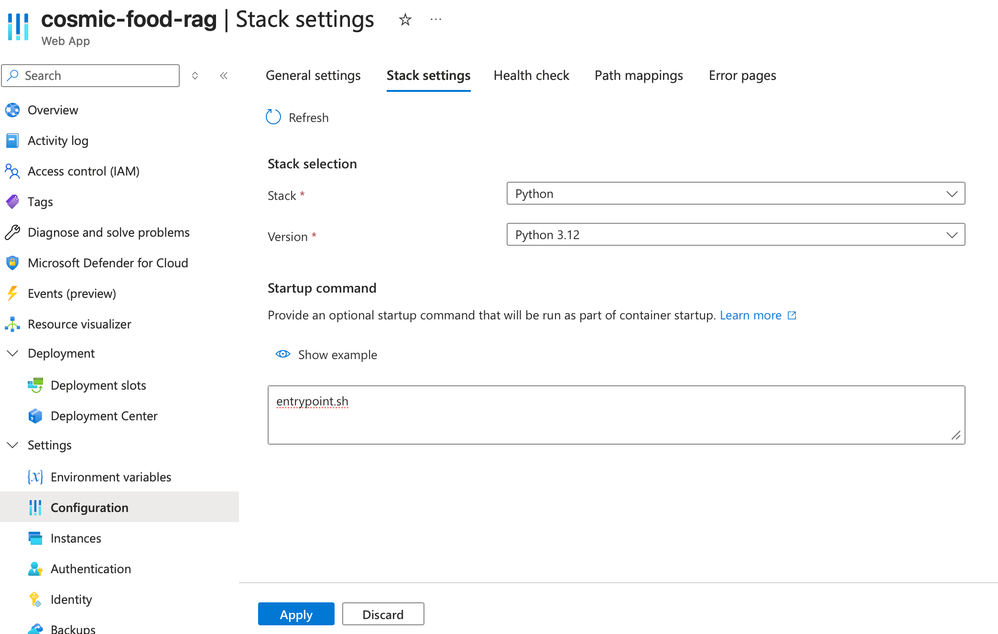Open Events (preview) lightning icon
998x634 pixels.
pos(12,293)
